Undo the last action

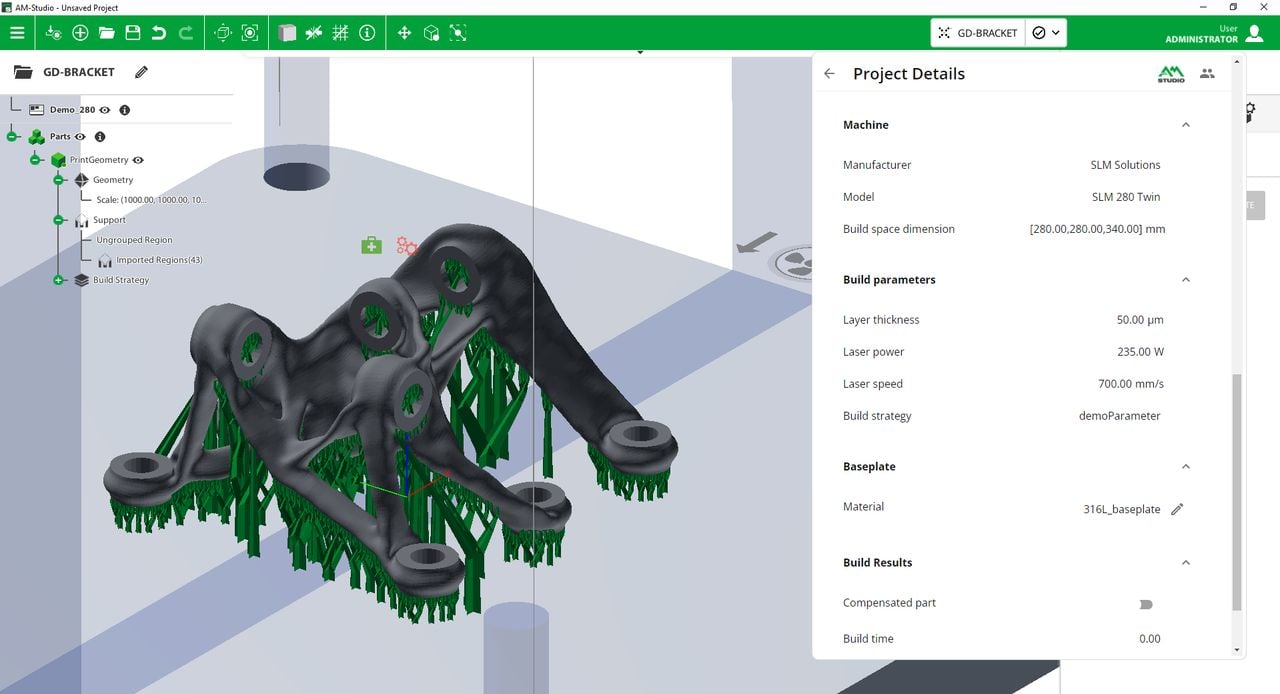pos(159,33)
